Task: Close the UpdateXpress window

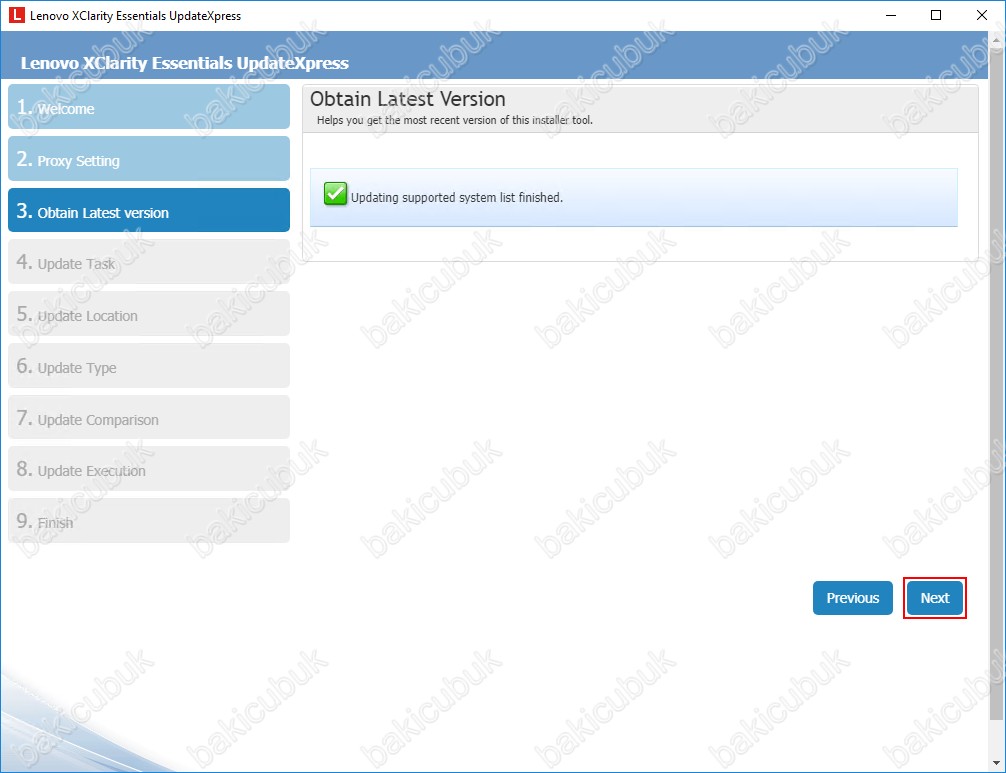Action: [x=982, y=15]
